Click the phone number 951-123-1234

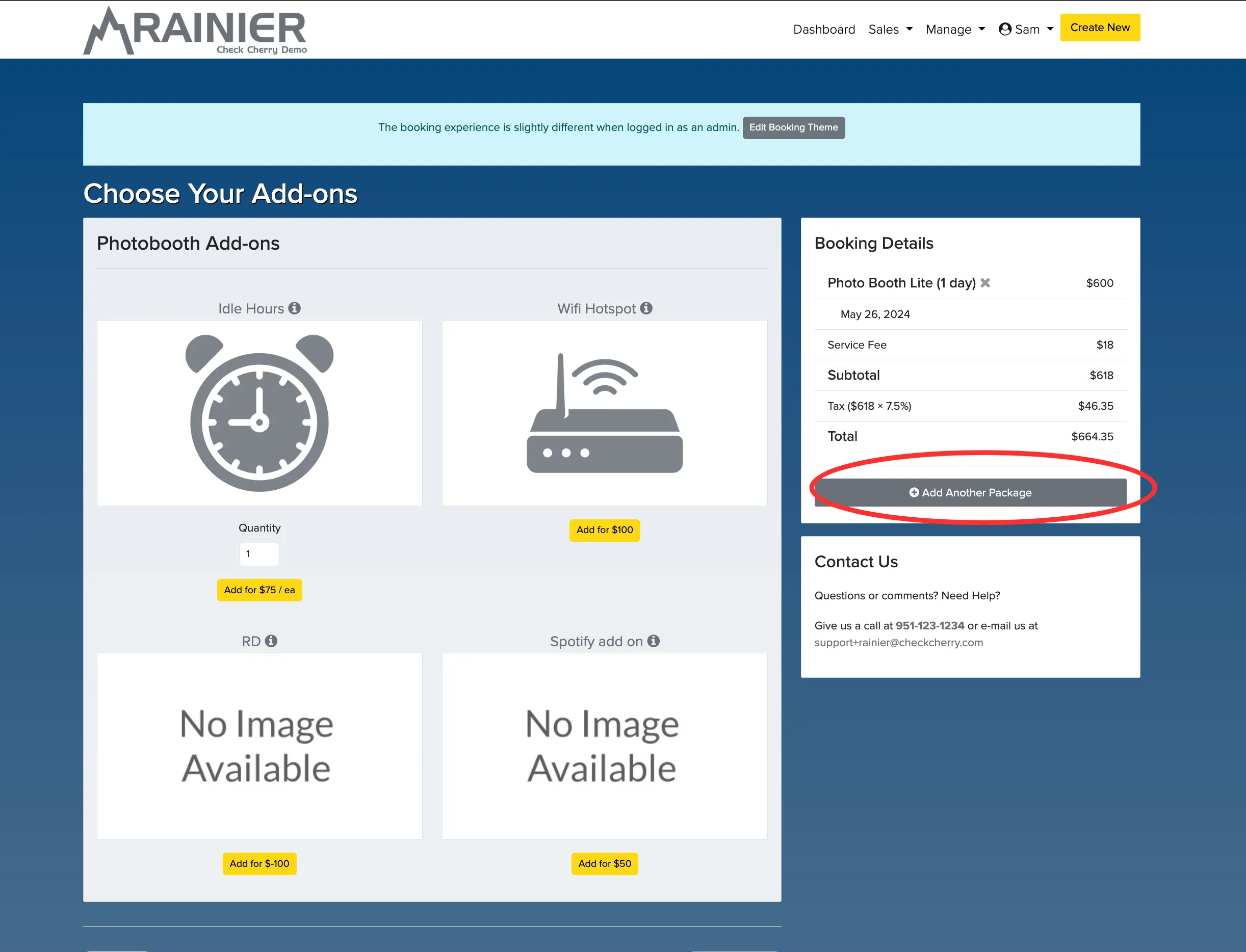(x=930, y=626)
